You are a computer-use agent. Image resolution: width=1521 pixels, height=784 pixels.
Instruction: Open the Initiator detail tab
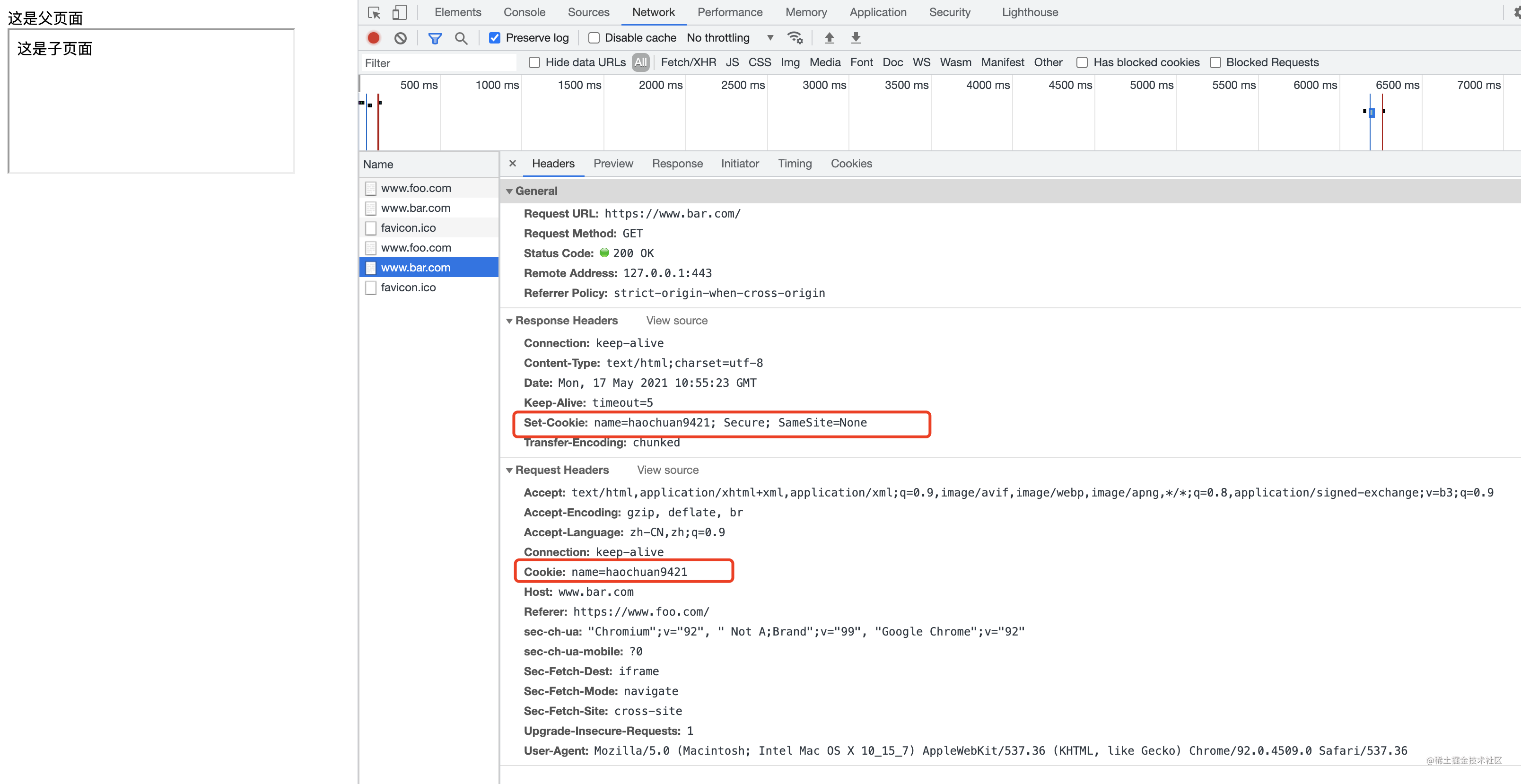click(740, 164)
